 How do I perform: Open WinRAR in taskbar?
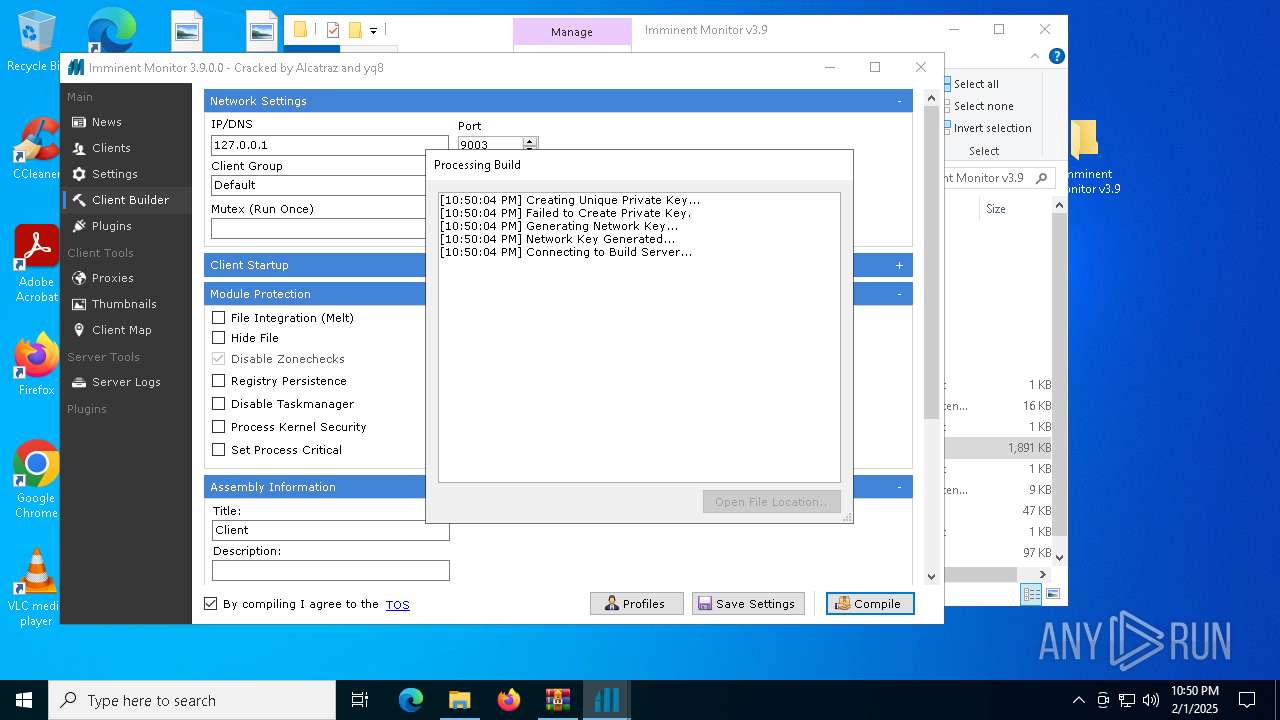click(557, 700)
